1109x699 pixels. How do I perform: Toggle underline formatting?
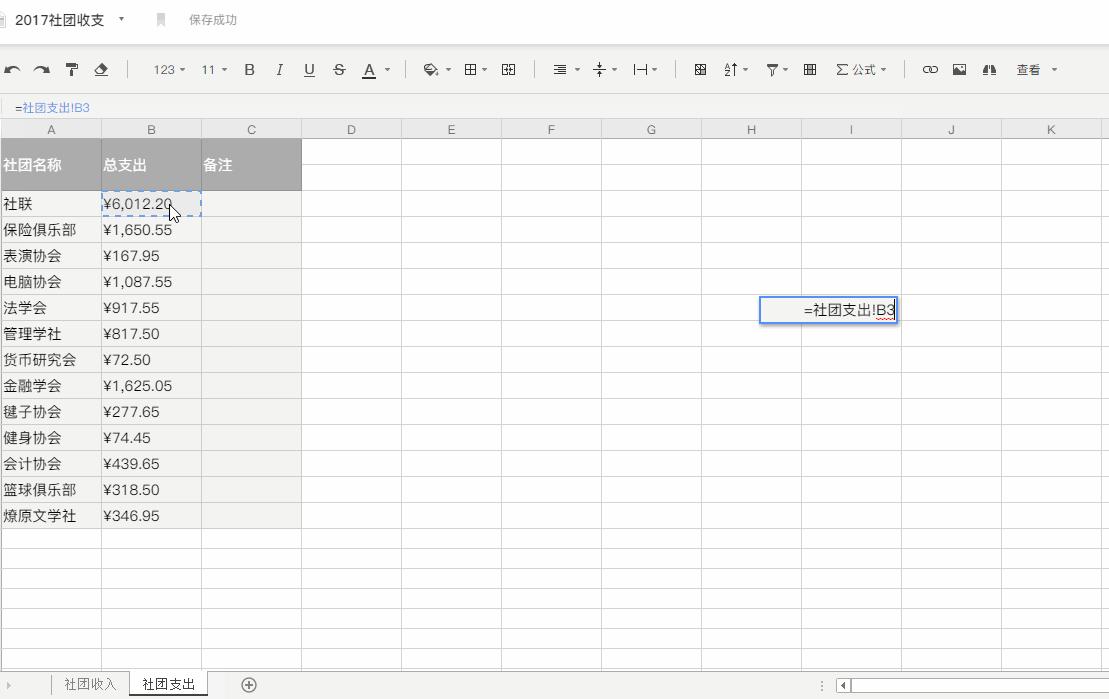click(309, 69)
